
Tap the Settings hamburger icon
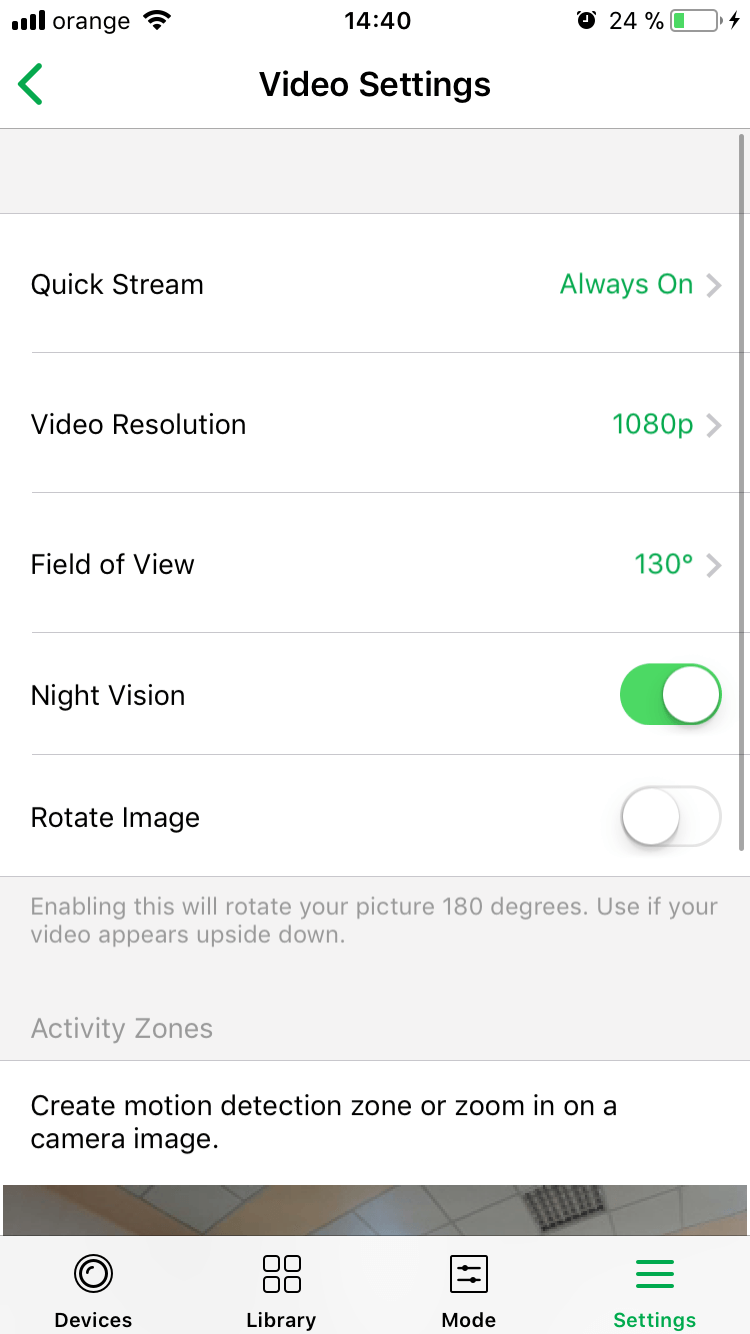point(655,1274)
